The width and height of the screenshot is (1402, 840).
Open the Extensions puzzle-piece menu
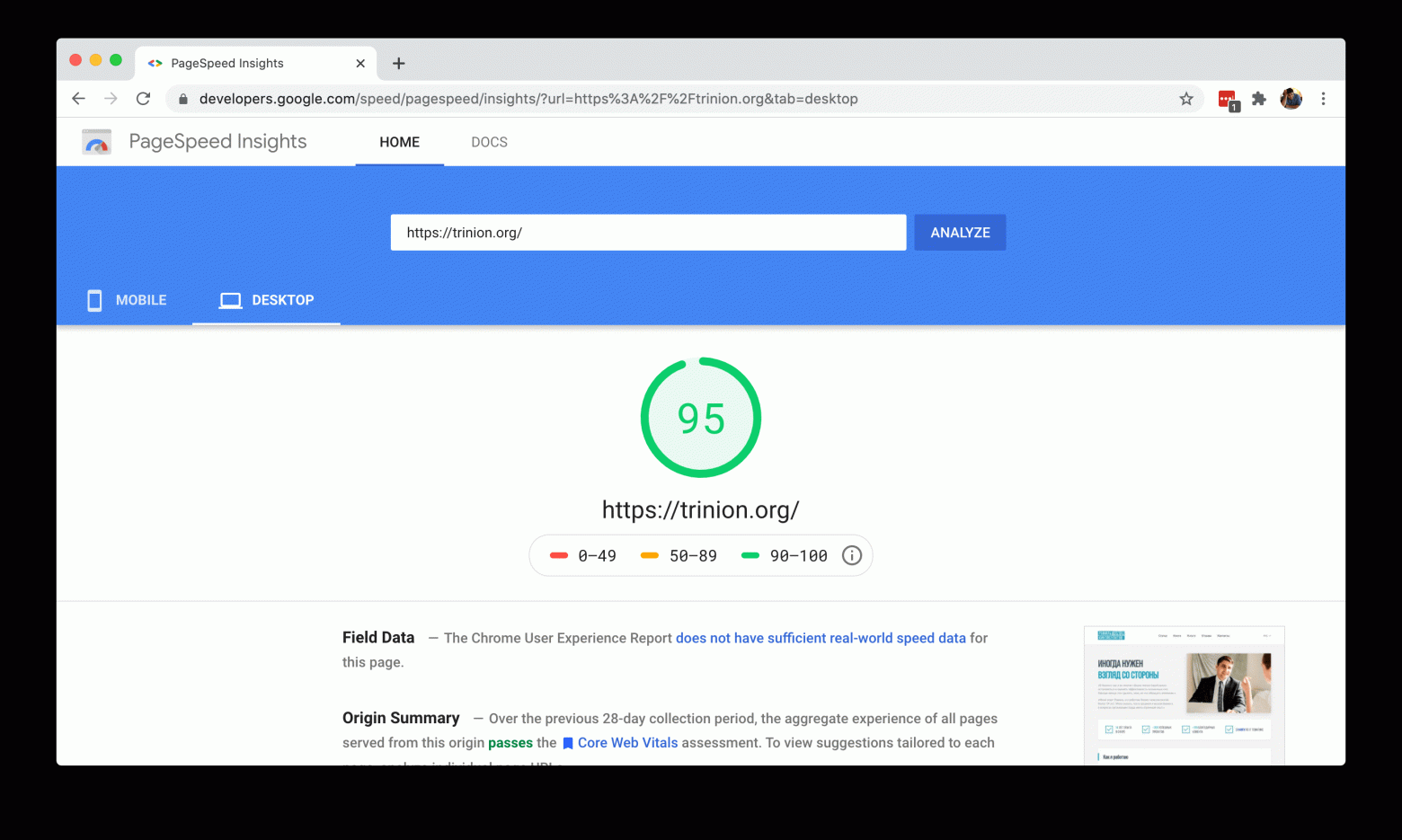pyautogui.click(x=1259, y=99)
